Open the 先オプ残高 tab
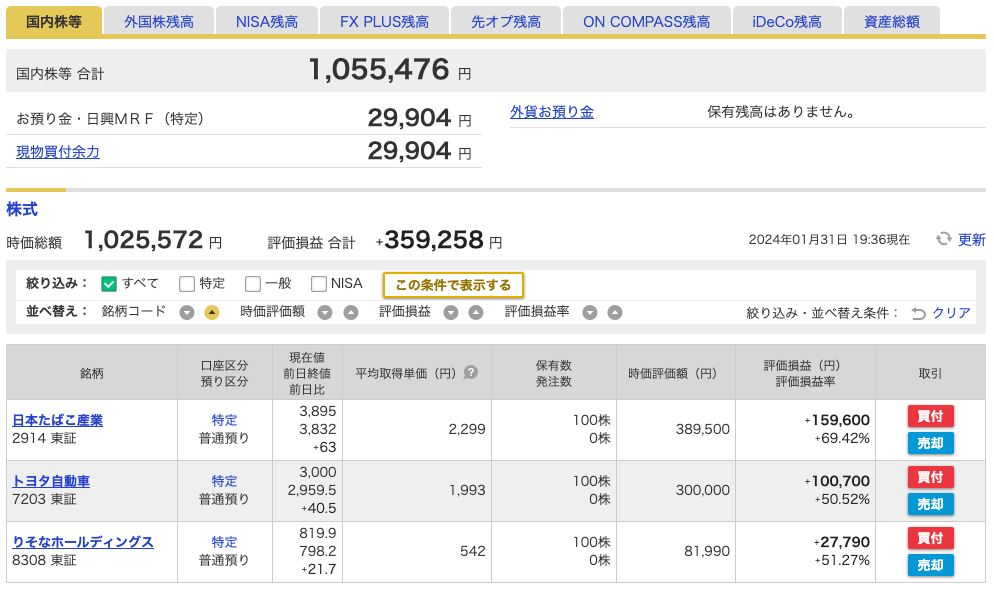Viewport: 994px width, 591px height. click(506, 22)
